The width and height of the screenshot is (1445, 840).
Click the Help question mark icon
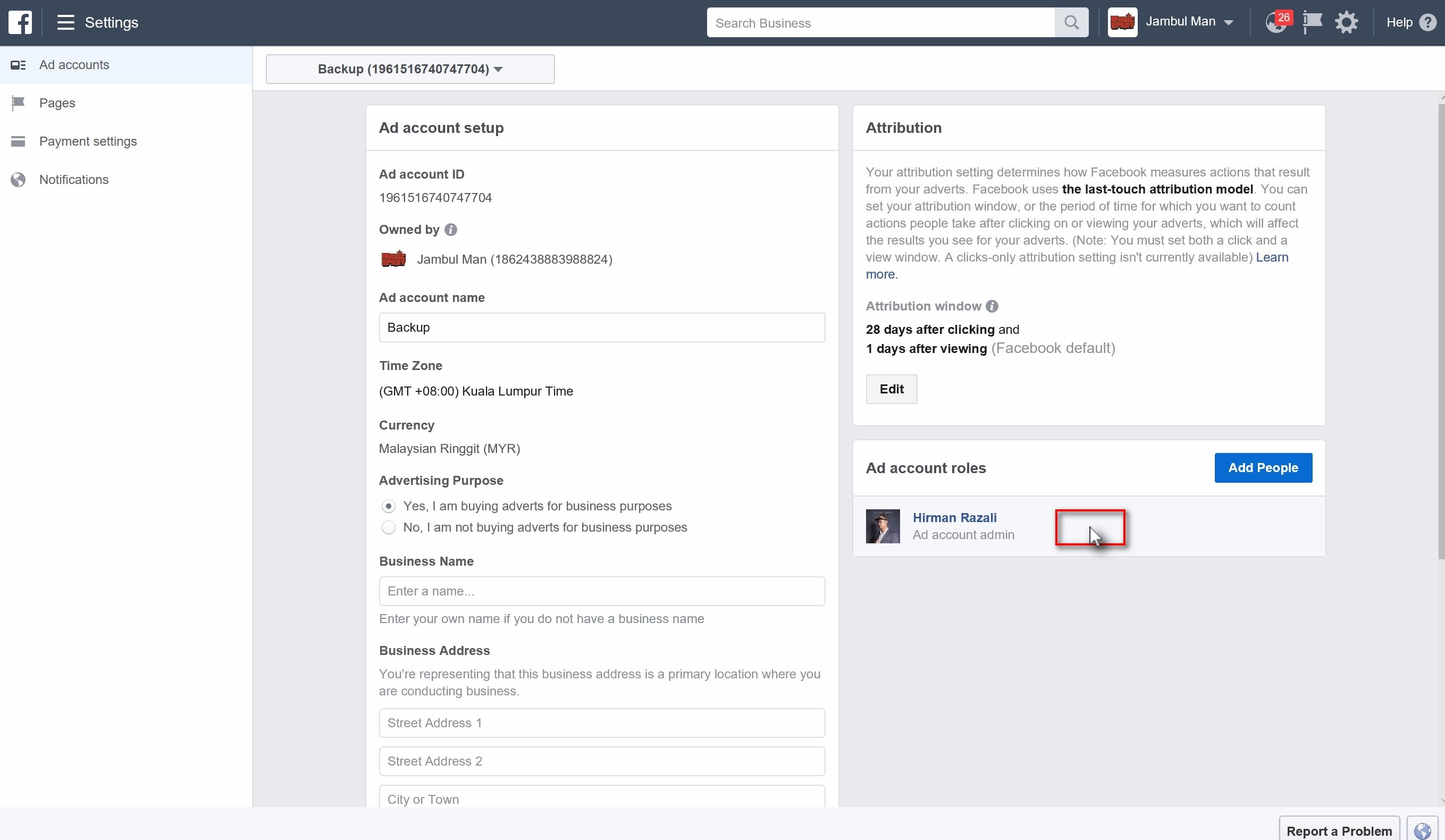tap(1427, 22)
